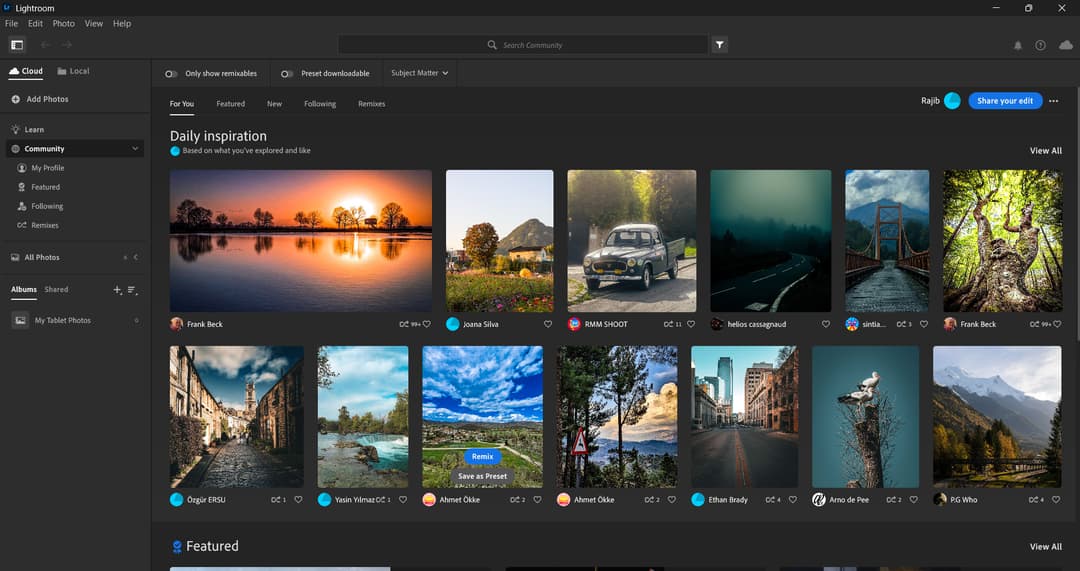
Task: Open Frank Beck's sunset lake photo
Action: (301, 241)
